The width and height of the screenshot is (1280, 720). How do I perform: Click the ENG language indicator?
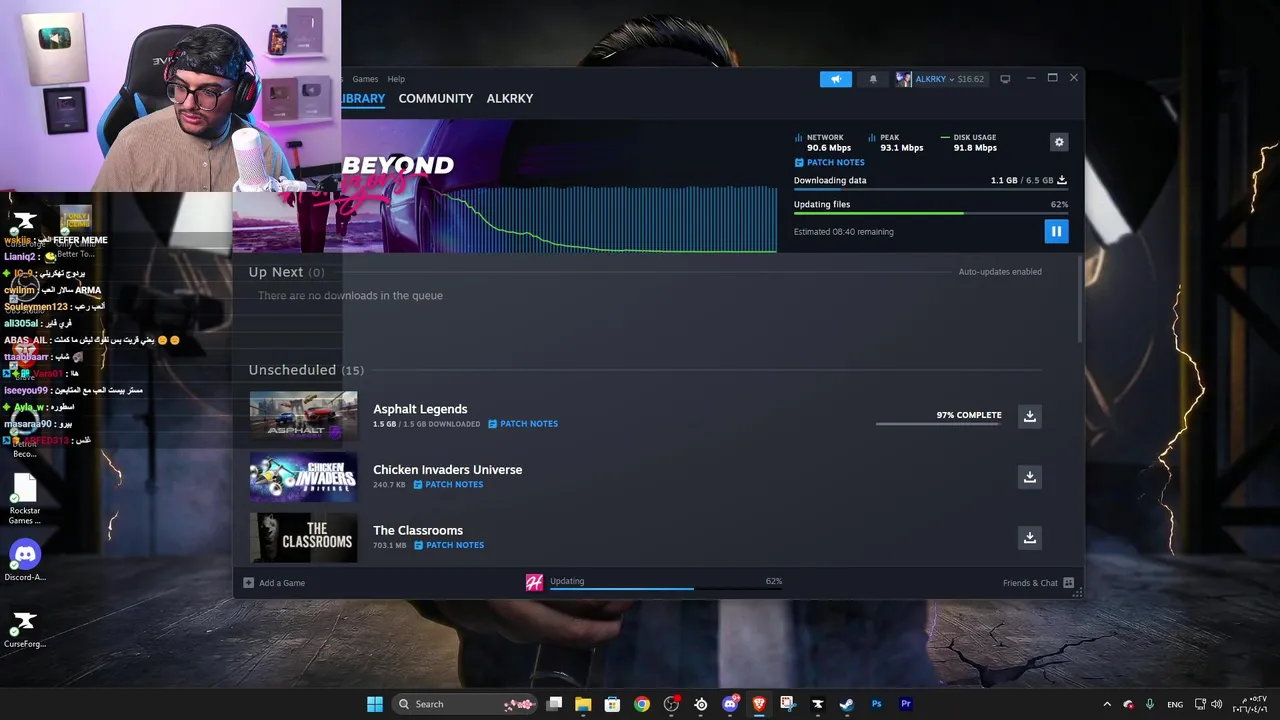pyautogui.click(x=1175, y=704)
